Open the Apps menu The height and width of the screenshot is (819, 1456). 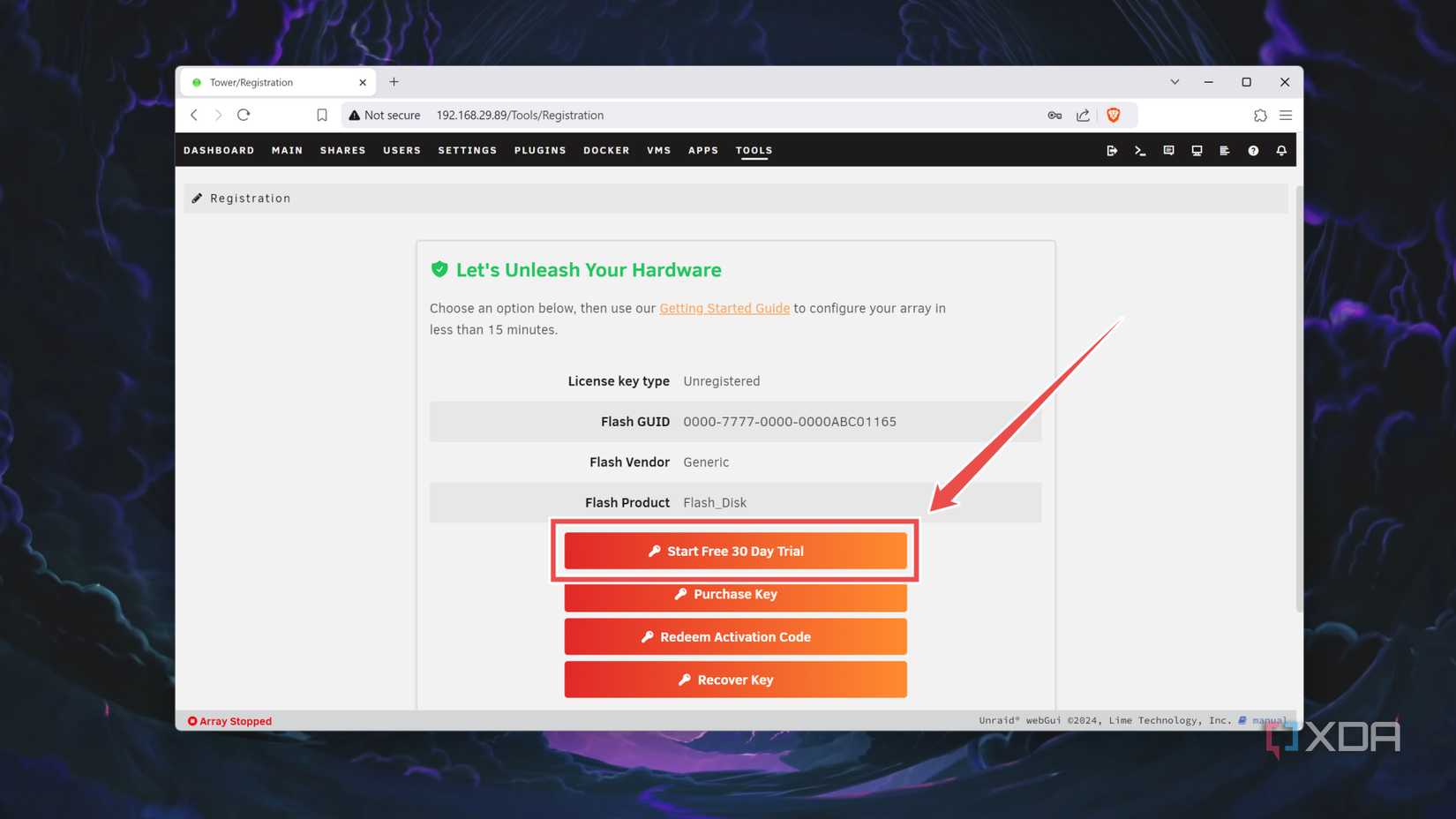coord(703,151)
